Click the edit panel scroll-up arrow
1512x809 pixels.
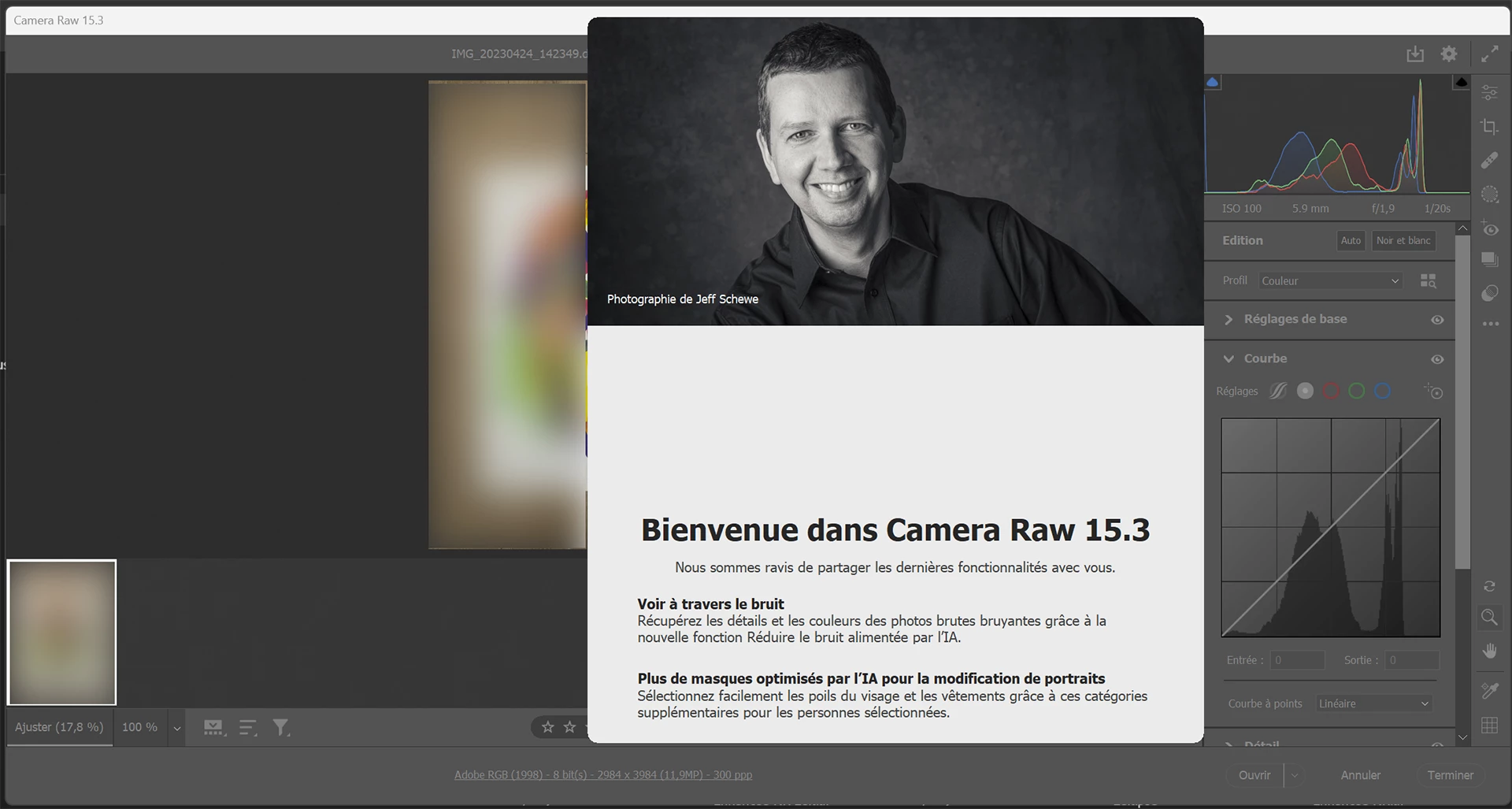[x=1462, y=228]
